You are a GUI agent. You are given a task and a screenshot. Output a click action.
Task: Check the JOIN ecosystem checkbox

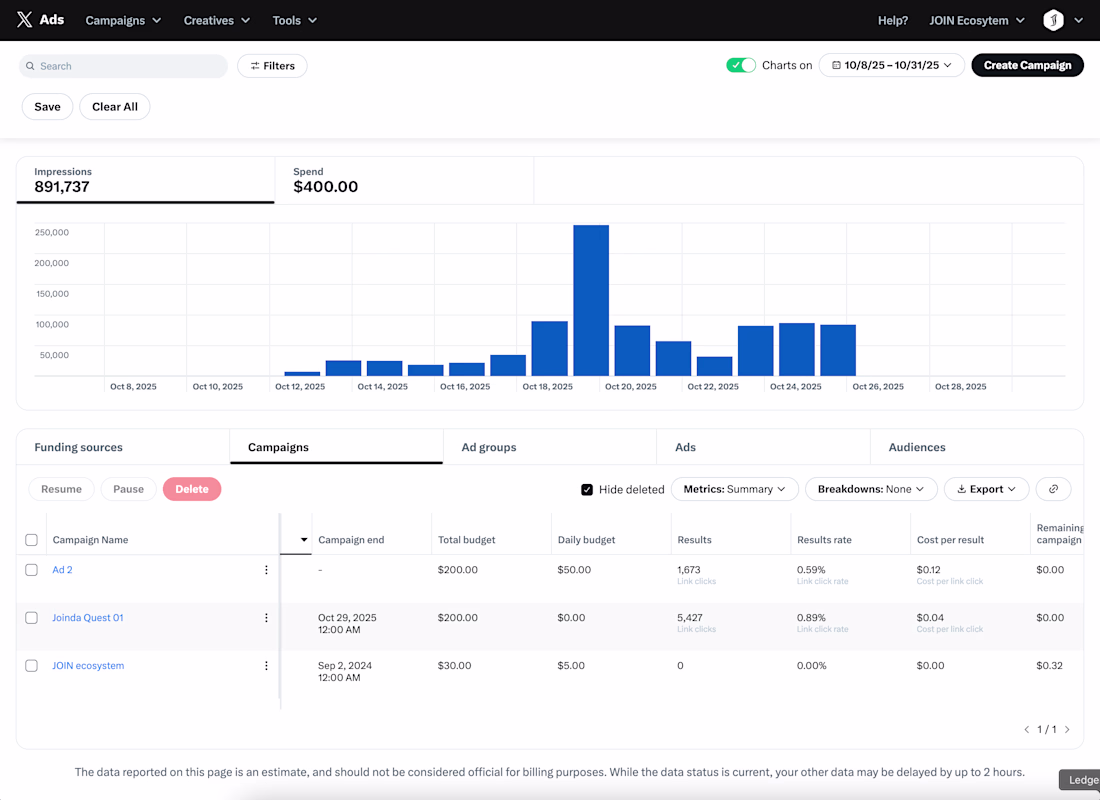(32, 665)
